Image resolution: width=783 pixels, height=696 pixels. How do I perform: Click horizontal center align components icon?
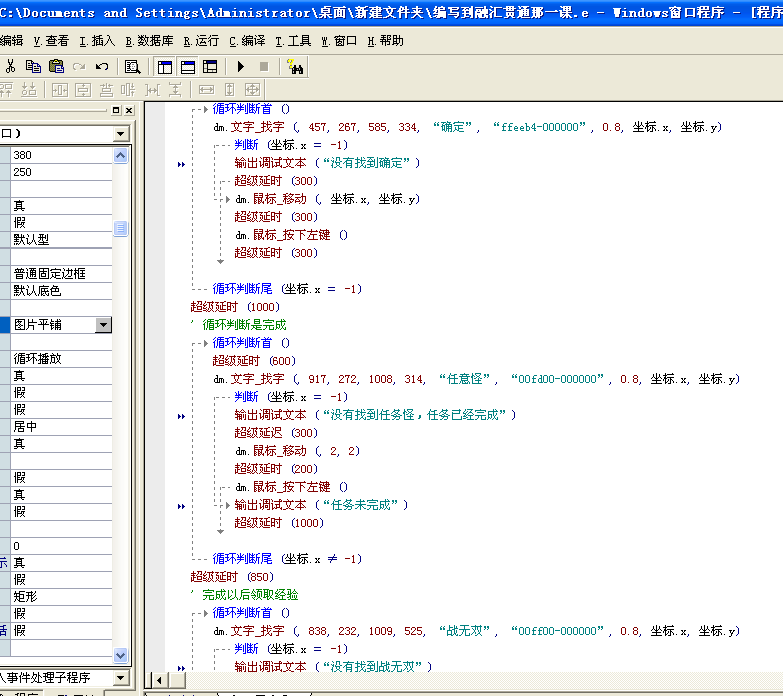(106, 90)
